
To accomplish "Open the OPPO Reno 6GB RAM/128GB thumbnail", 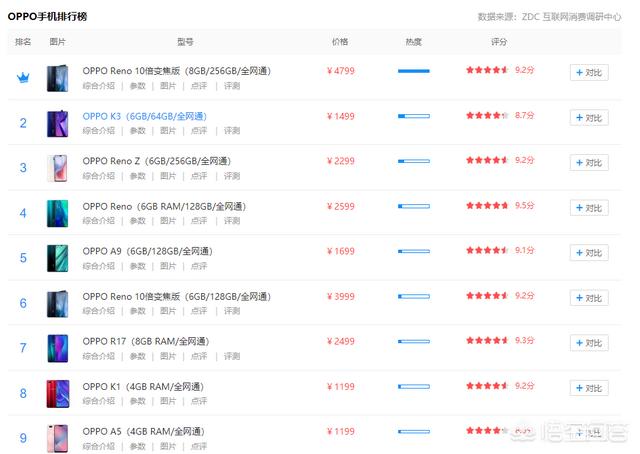I will [x=58, y=214].
